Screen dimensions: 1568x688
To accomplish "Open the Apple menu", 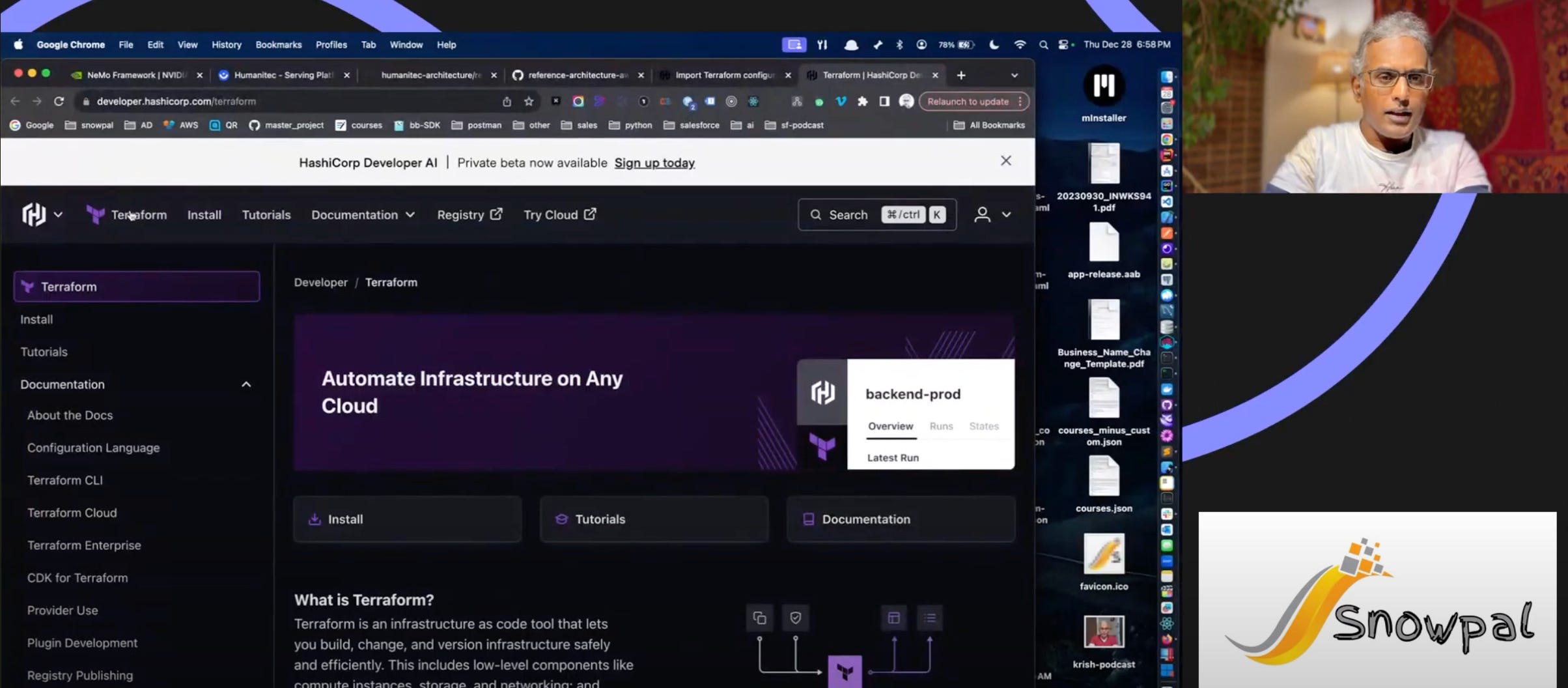I will tap(18, 44).
